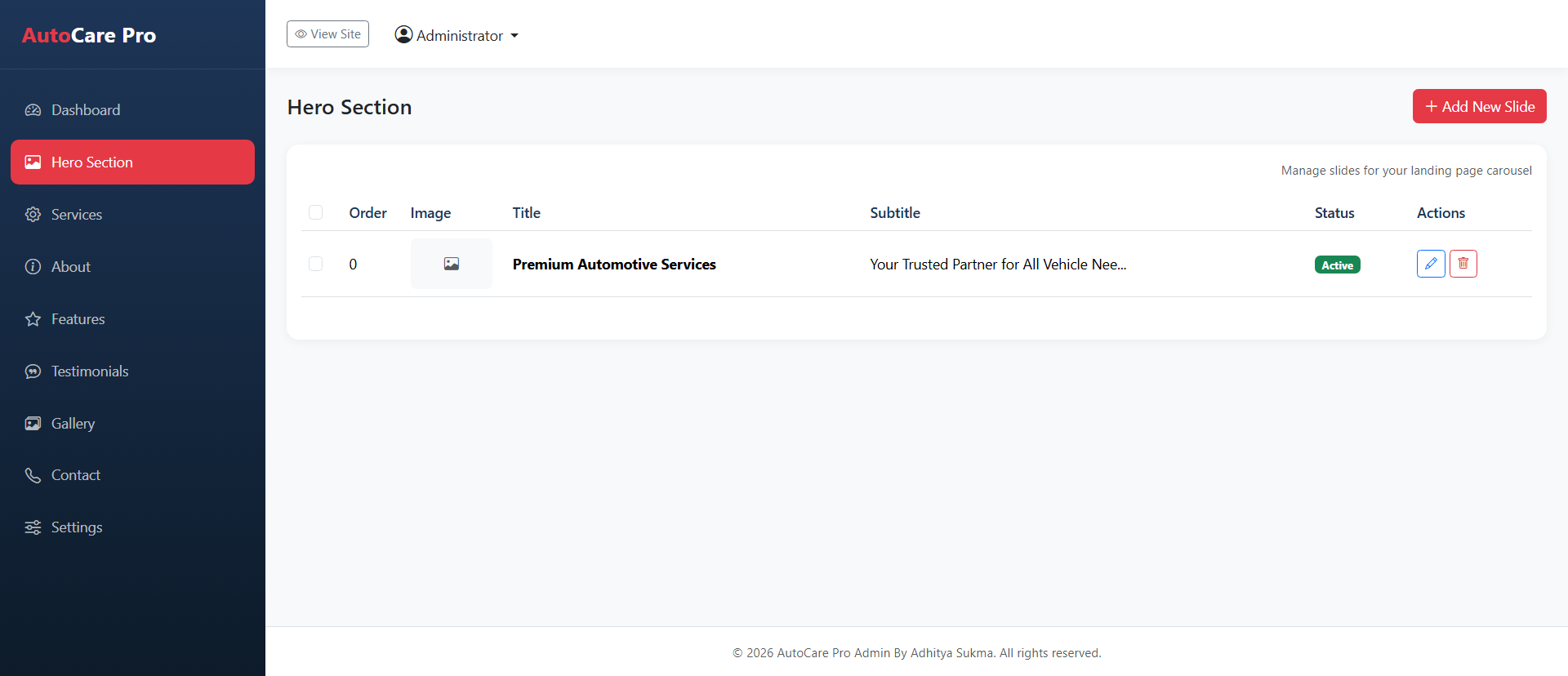Click the Features star icon
Viewport: 1568px width, 676px height.
click(33, 319)
